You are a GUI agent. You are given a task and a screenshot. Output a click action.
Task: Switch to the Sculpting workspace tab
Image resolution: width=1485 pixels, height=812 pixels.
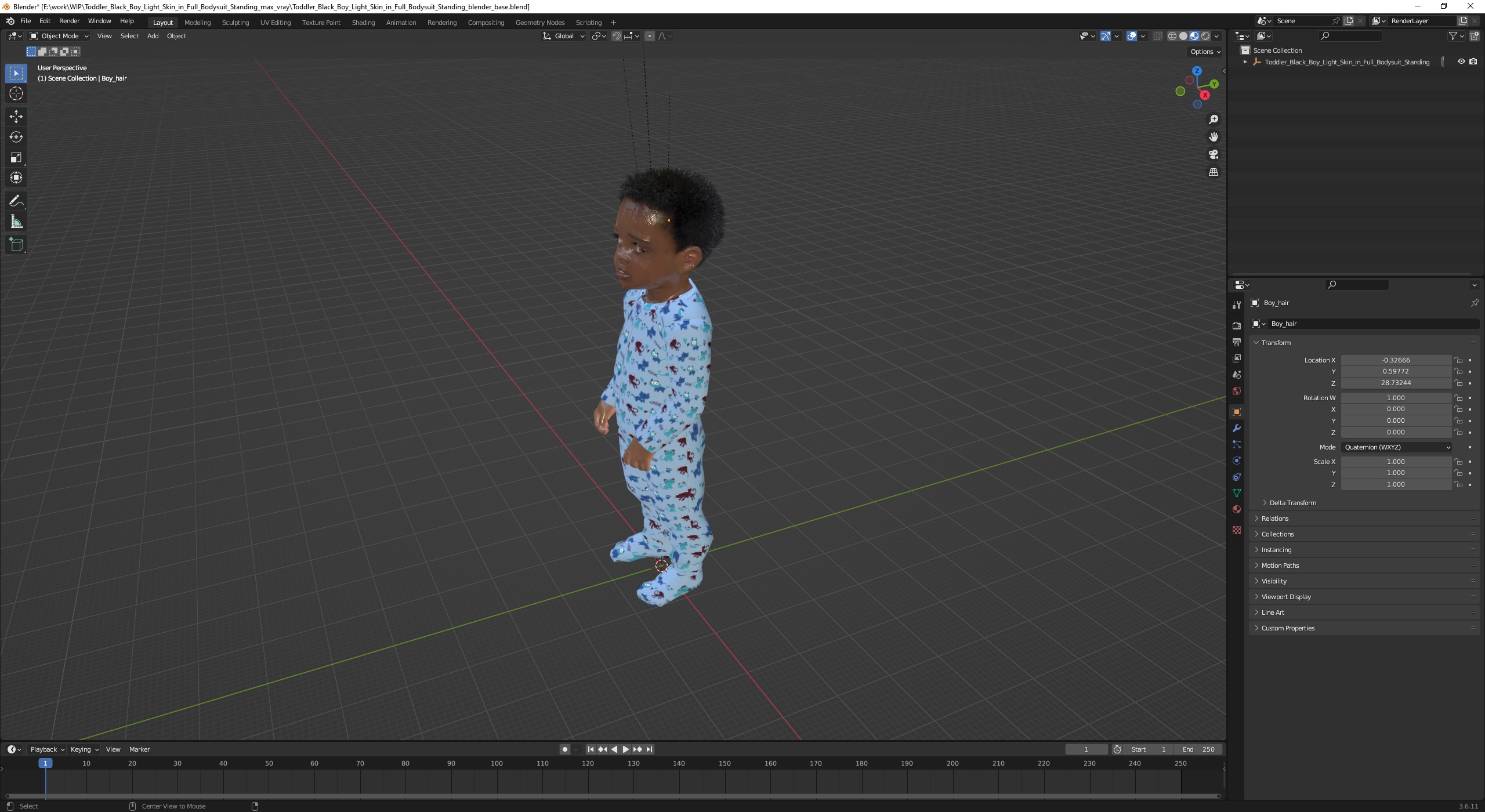(235, 23)
